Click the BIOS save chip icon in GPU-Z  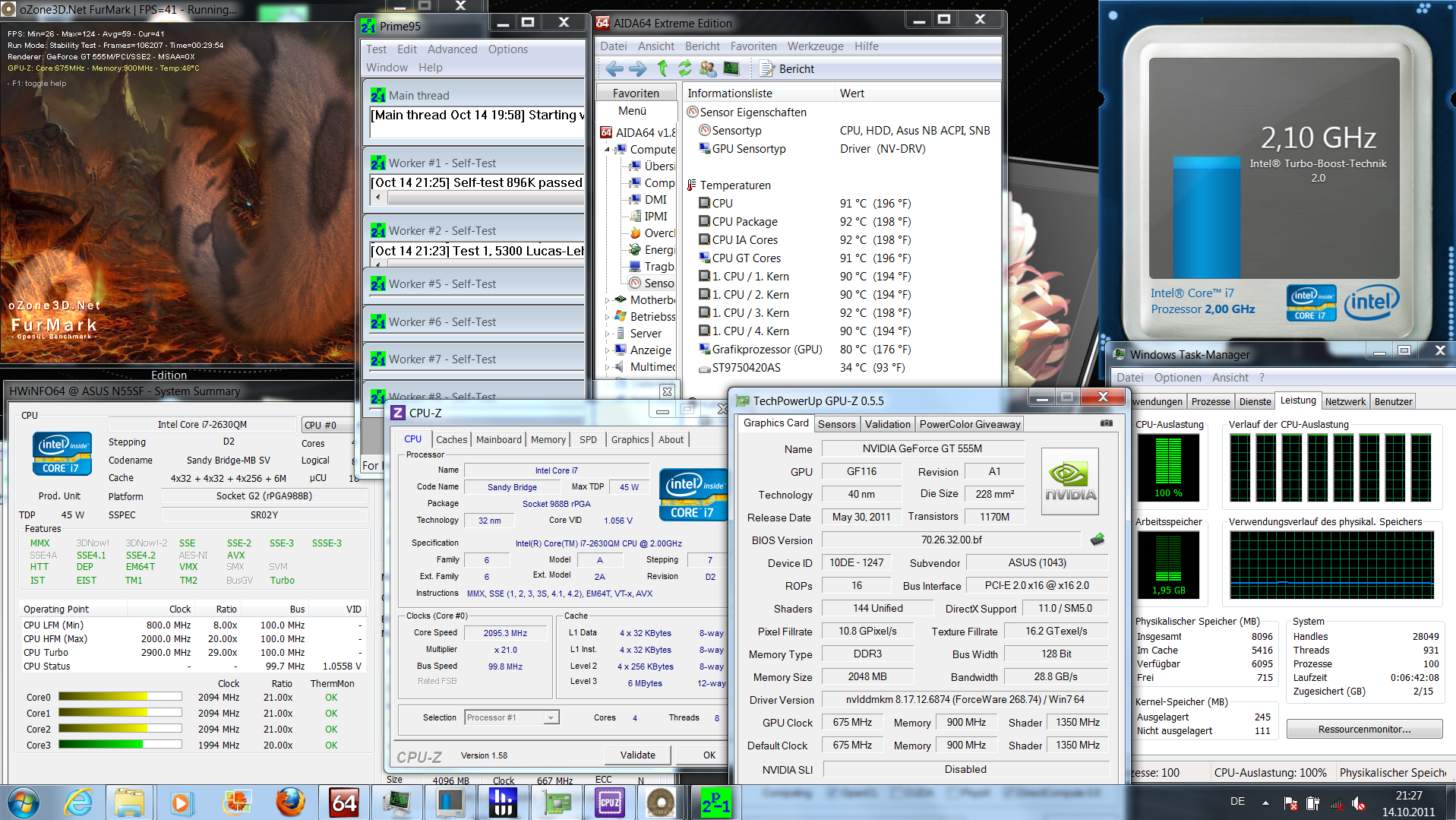1098,540
